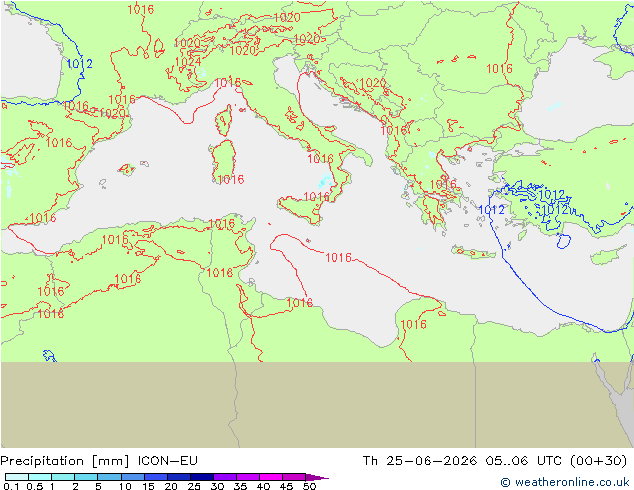Click the '1016' label over Ukraine region
The image size is (634, 490).
[499, 69]
